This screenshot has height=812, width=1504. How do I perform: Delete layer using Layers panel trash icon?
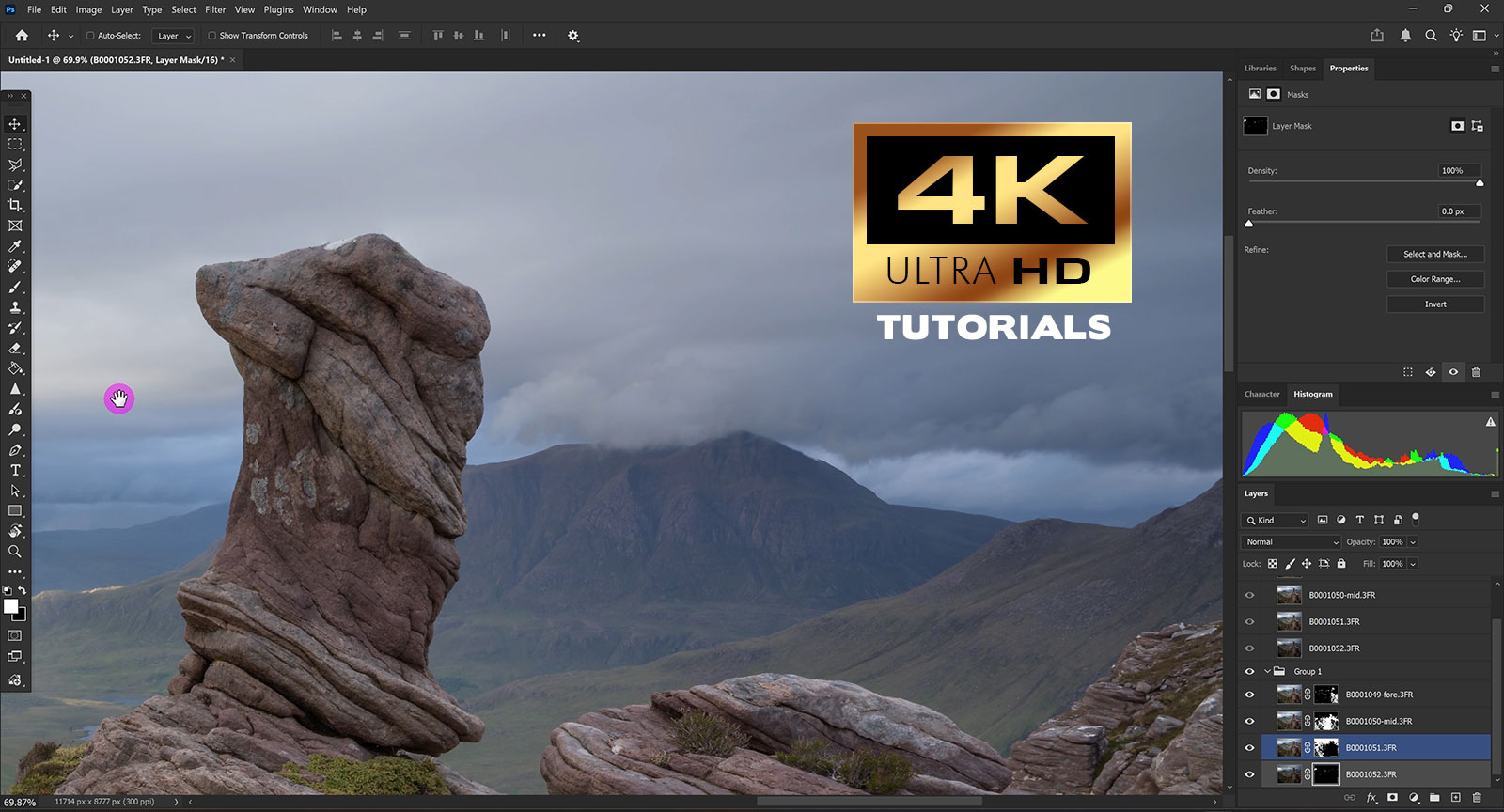pos(1477,798)
